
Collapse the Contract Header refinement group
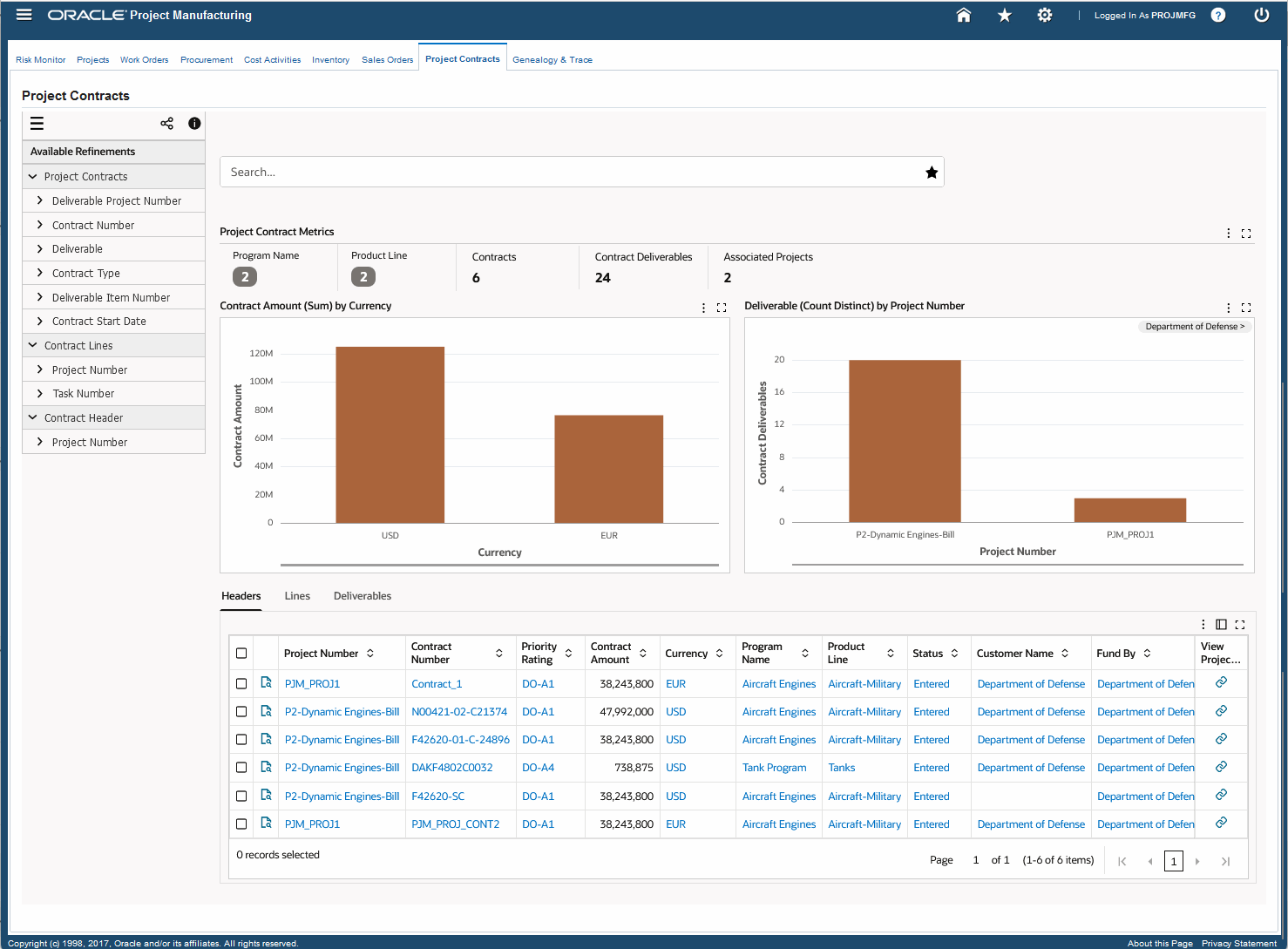coord(33,417)
